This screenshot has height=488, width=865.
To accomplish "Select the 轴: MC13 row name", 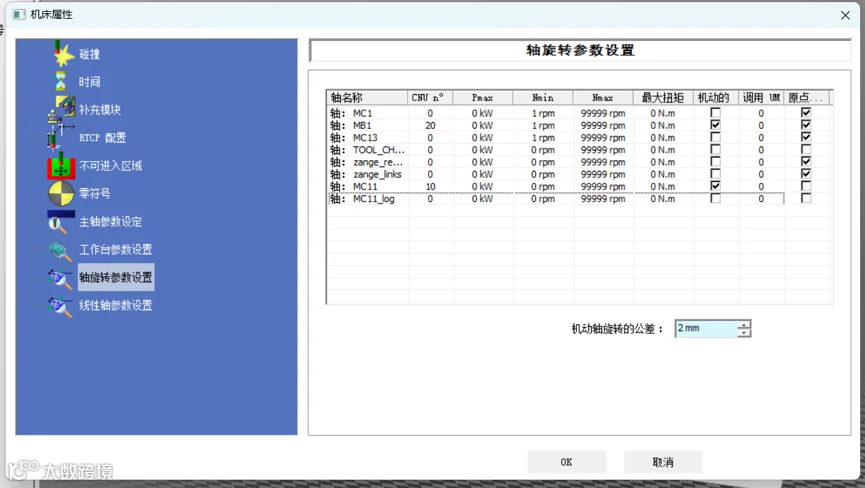I will point(354,138).
